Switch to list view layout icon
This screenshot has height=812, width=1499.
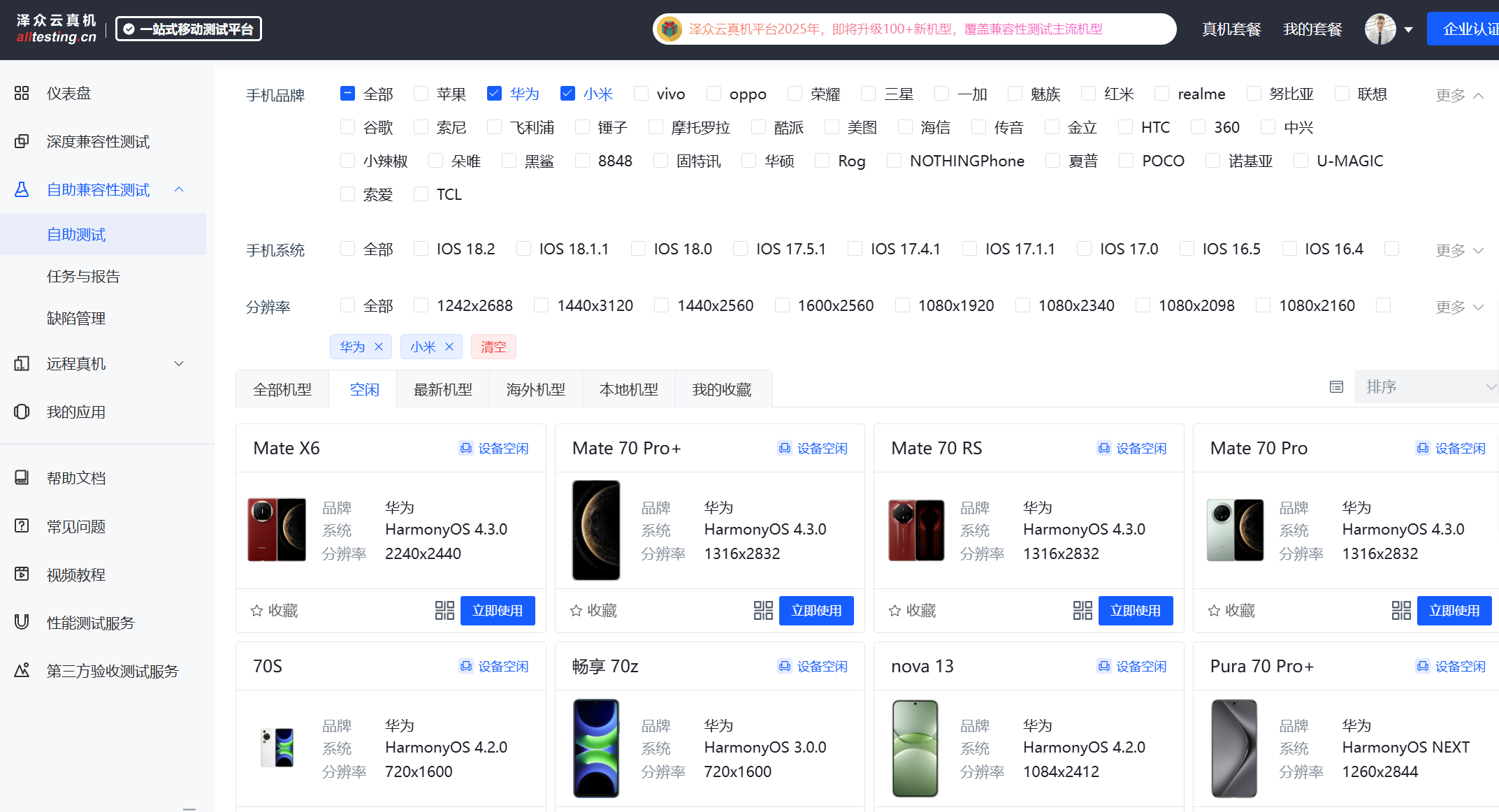pyautogui.click(x=1336, y=387)
